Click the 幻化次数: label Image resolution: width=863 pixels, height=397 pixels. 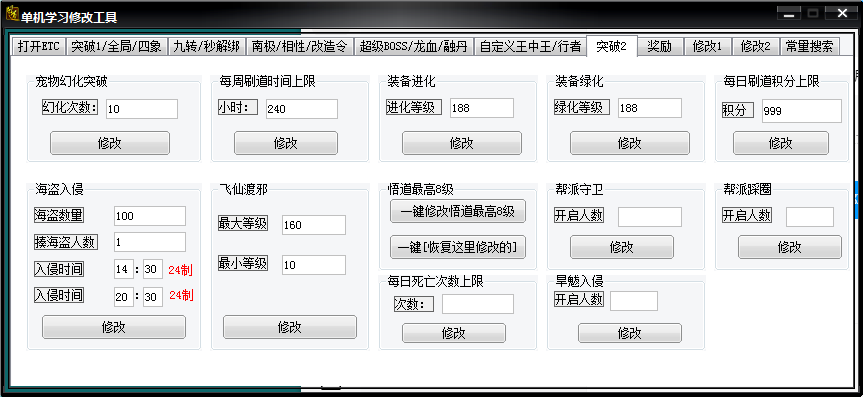(70, 107)
